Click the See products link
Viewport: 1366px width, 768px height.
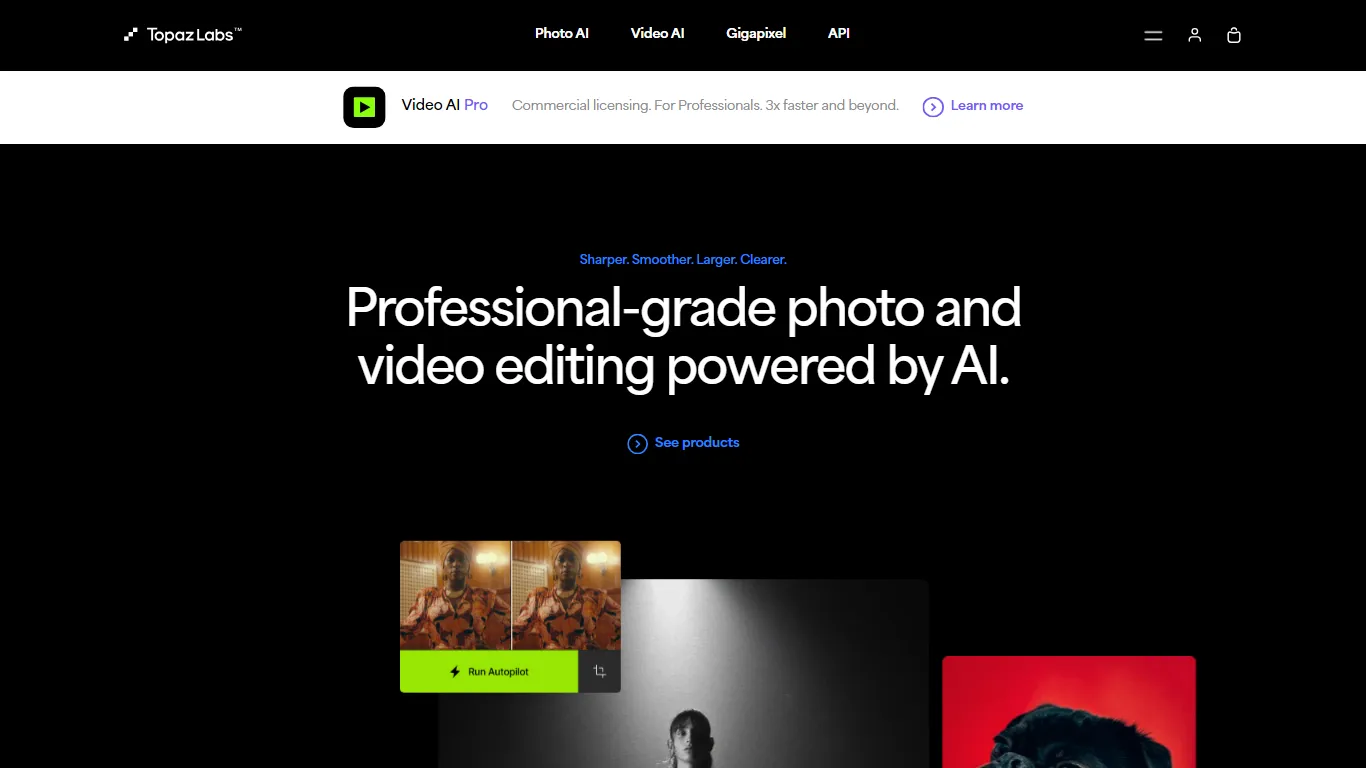click(x=697, y=443)
